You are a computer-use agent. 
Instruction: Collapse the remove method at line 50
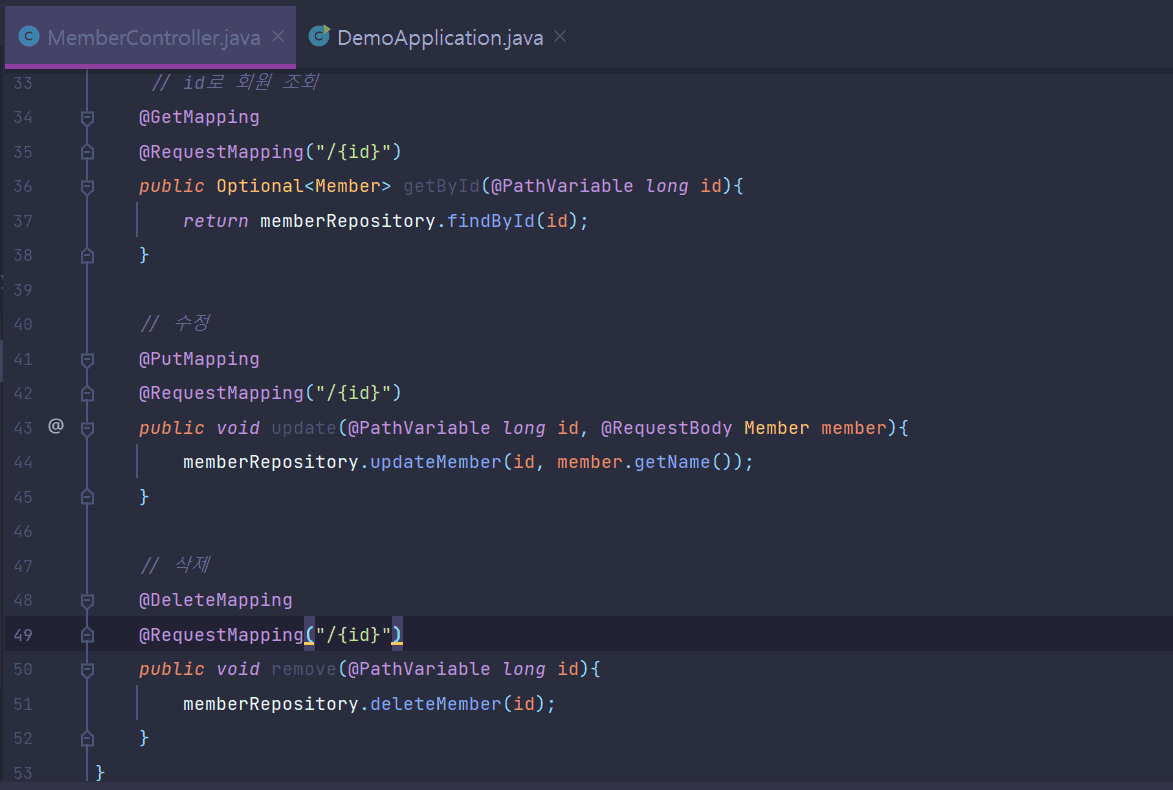point(88,670)
